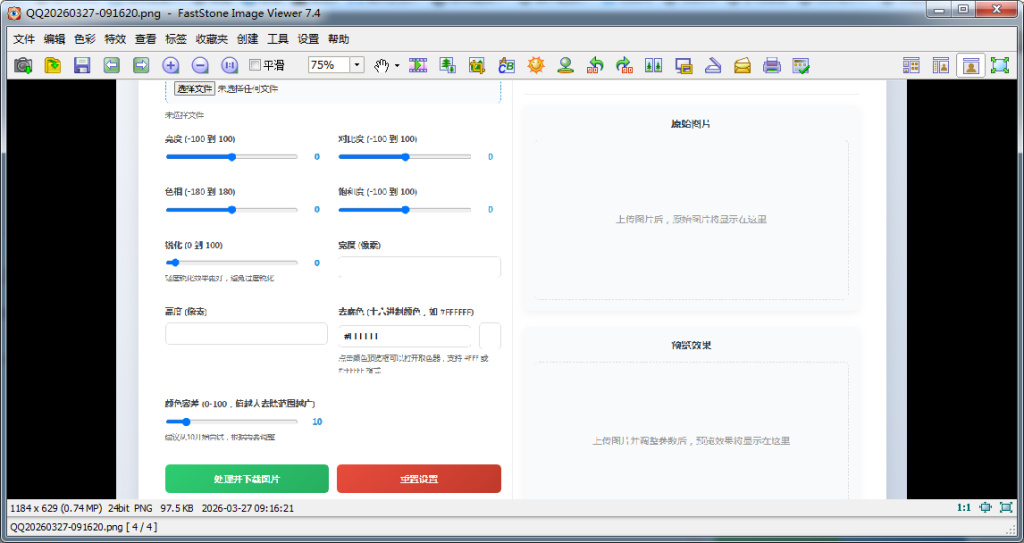Screen dimensions: 1024x543
Task: Open the 帮助 menu
Action: [338, 39]
